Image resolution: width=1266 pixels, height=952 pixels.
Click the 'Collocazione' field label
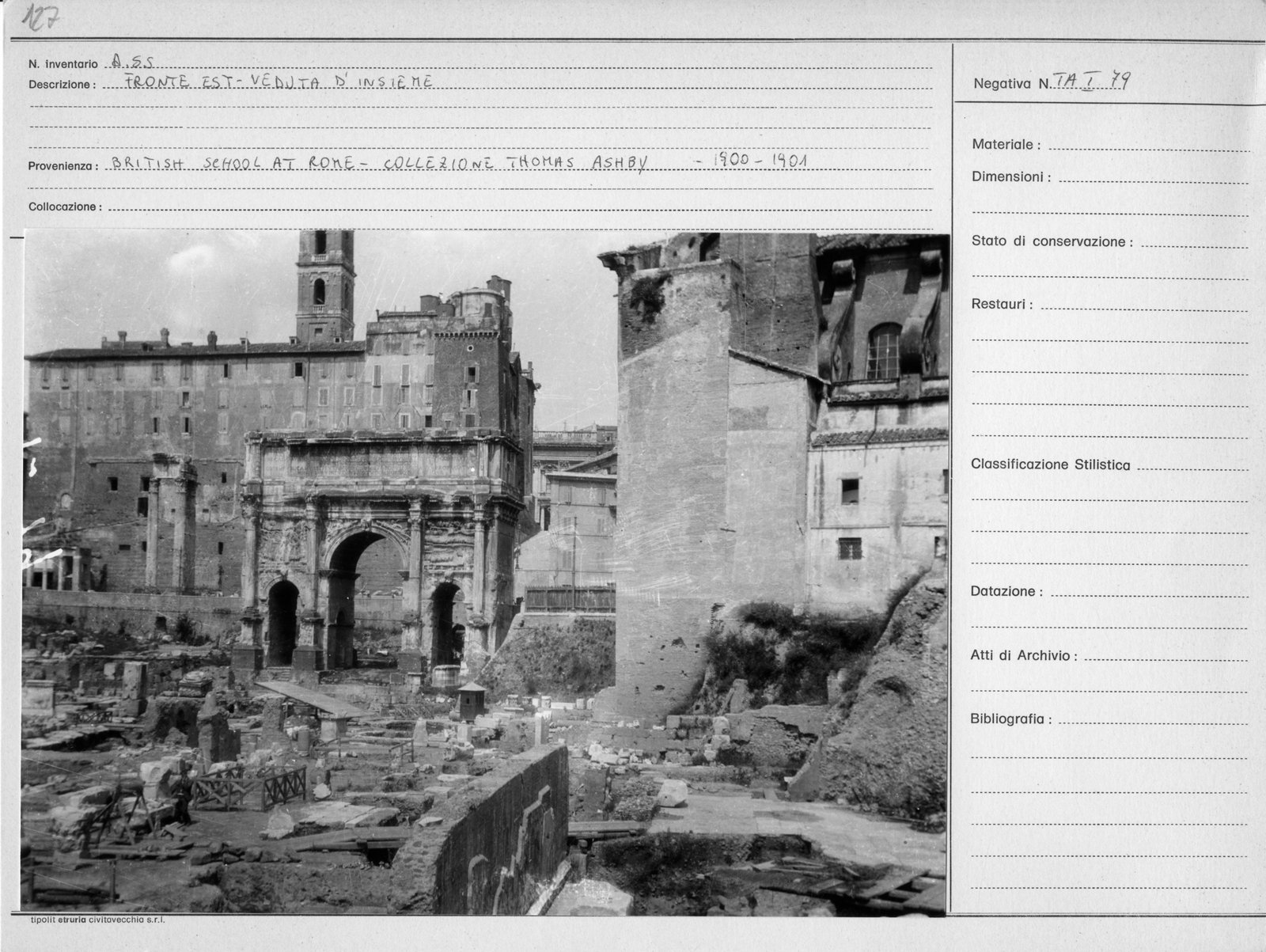click(66, 207)
